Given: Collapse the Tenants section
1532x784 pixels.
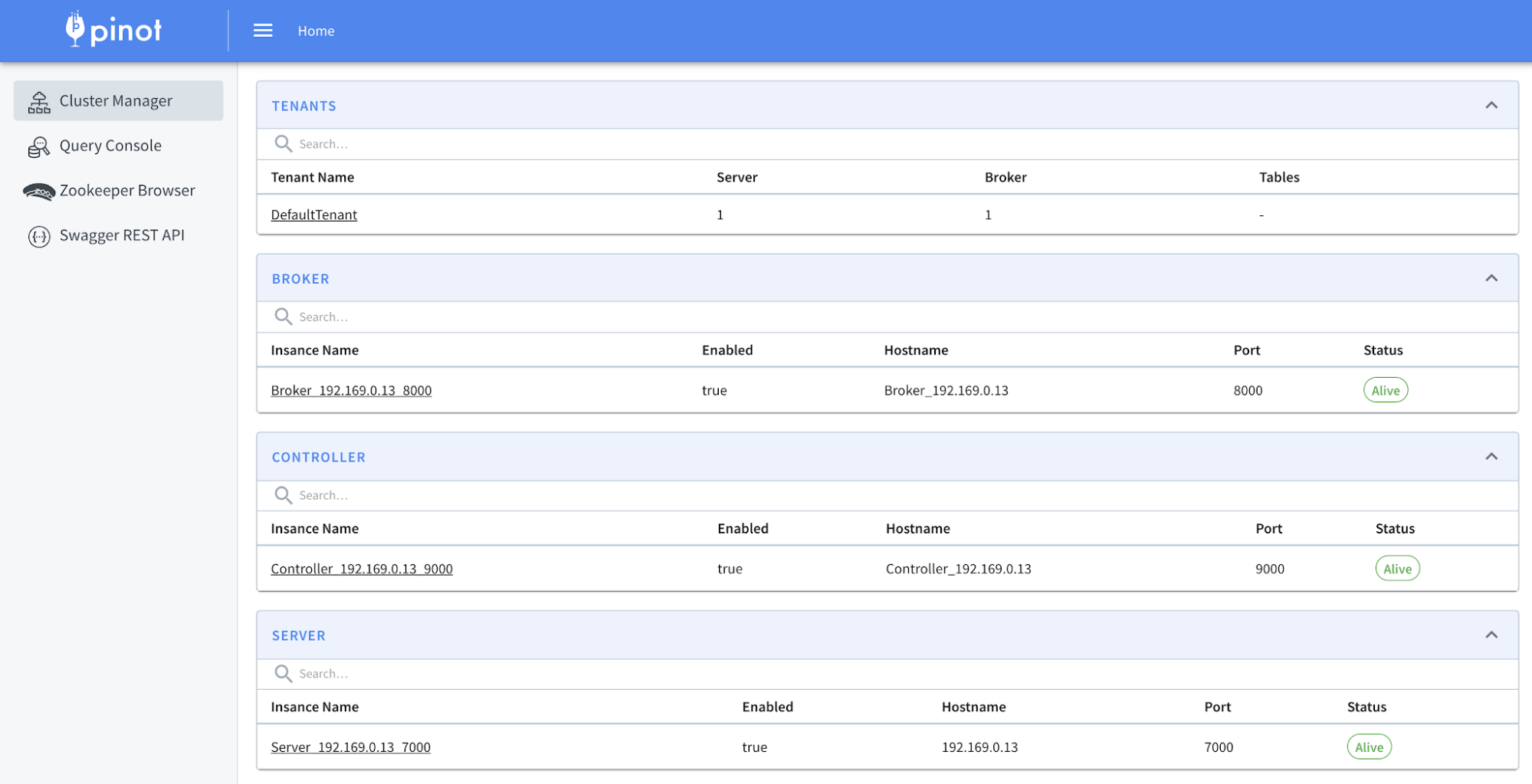Looking at the screenshot, I should (x=1491, y=104).
